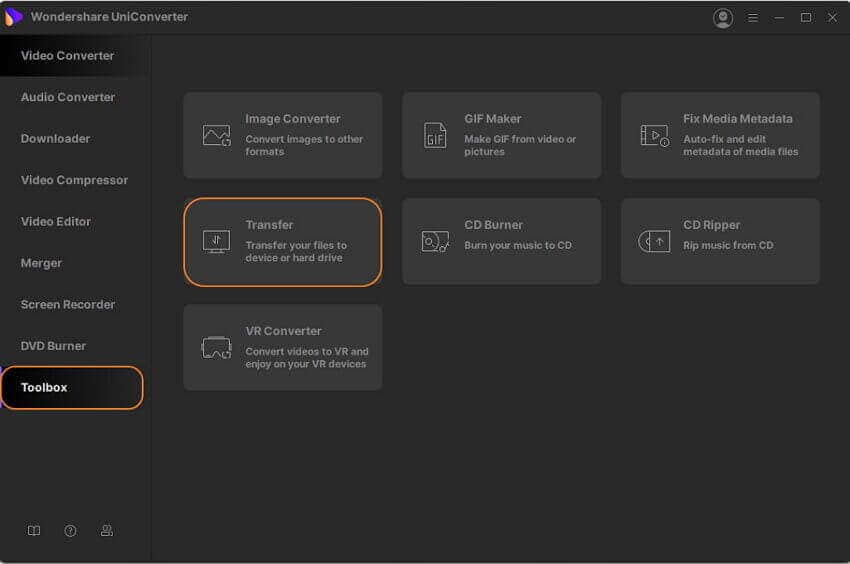Click the GIF Maker icon
This screenshot has width=850, height=564.
[x=435, y=135]
